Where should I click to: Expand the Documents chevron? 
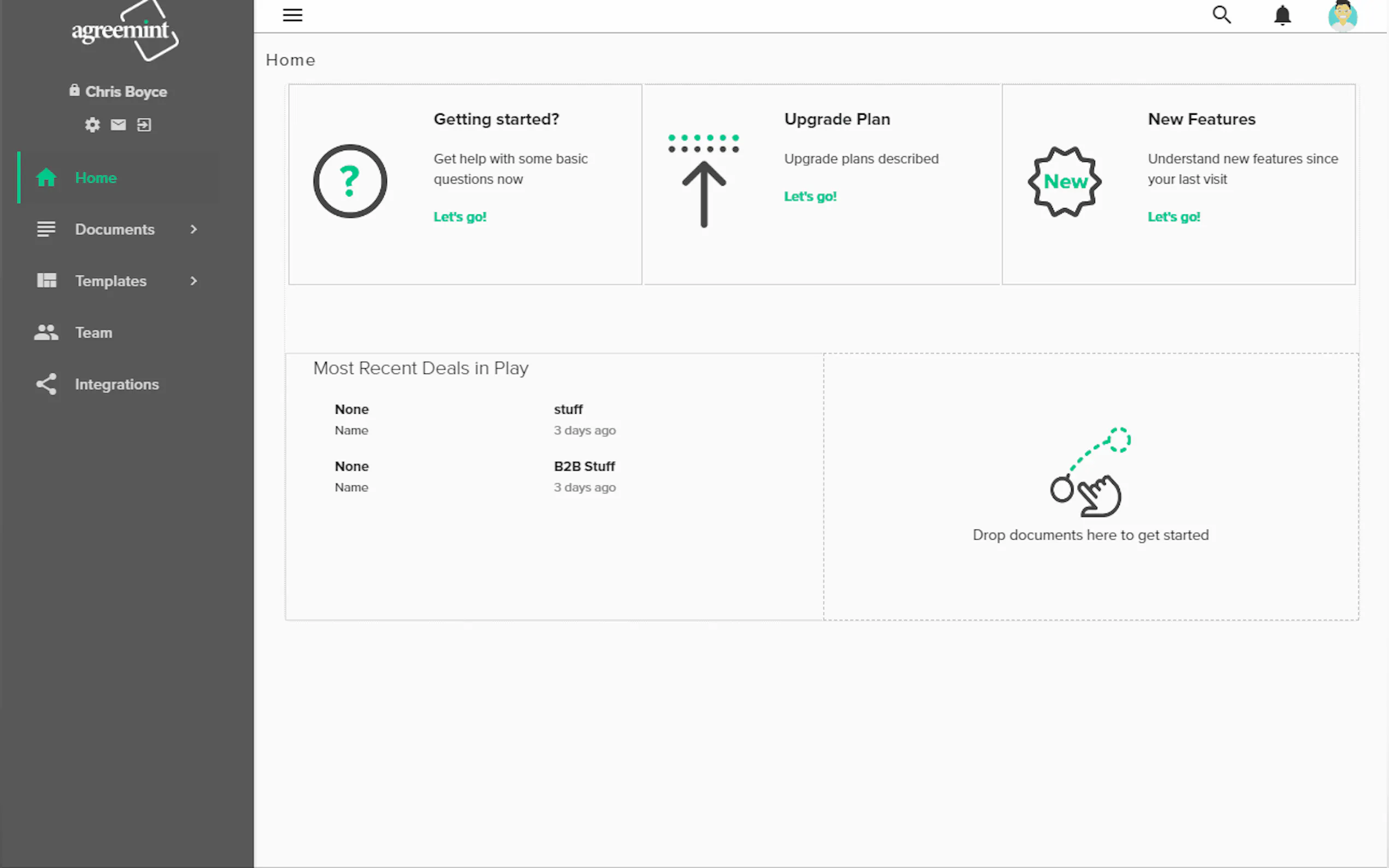pos(194,229)
